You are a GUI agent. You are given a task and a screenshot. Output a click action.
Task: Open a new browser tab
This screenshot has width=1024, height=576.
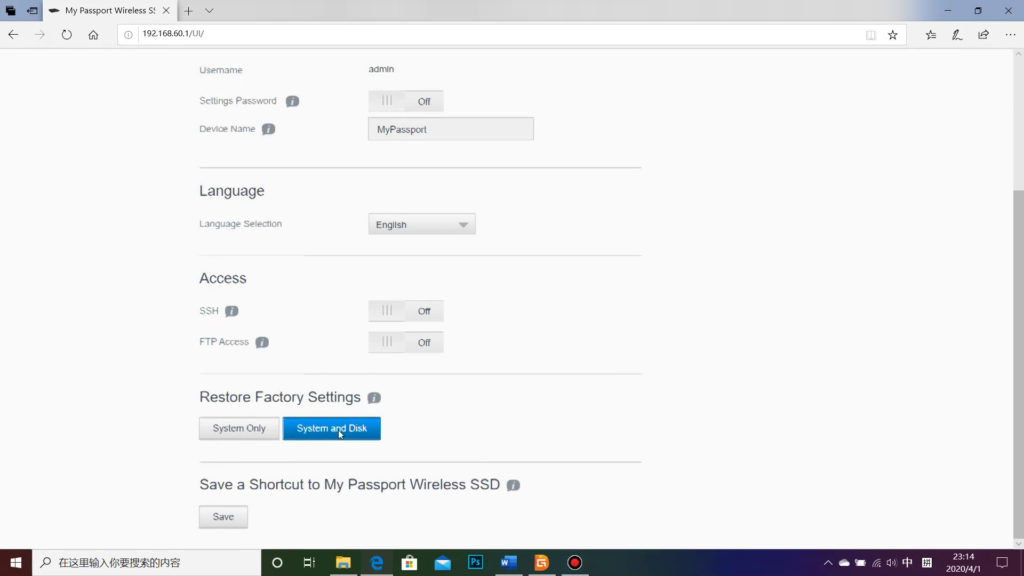click(x=188, y=10)
